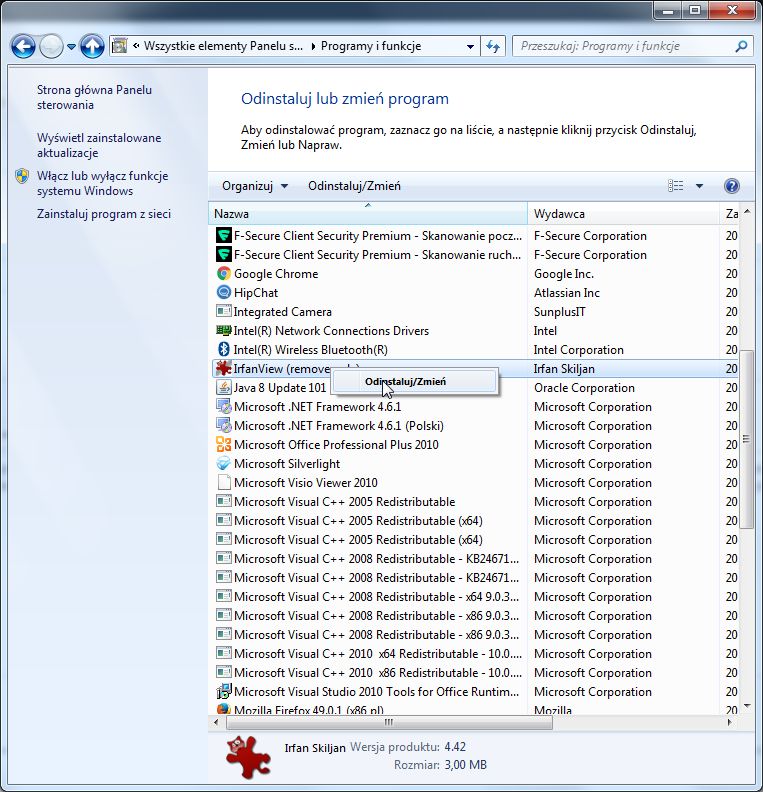Click the Bluetooth icon for Intel Wireless
Screen dimensions: 763x792
(224, 350)
